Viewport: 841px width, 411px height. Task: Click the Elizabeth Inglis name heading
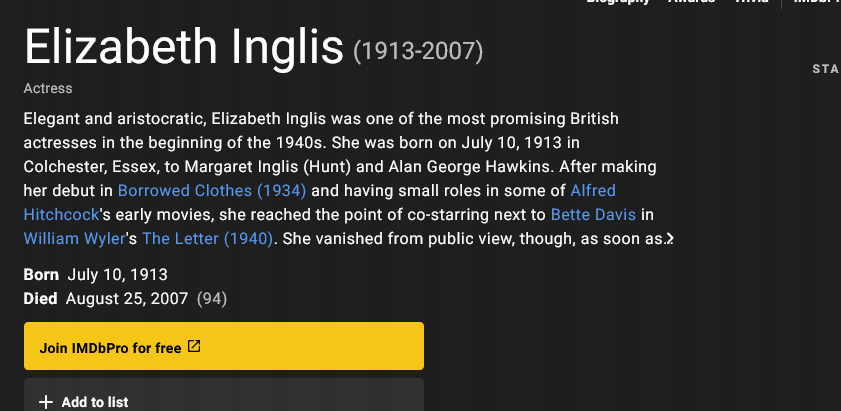tap(183, 48)
